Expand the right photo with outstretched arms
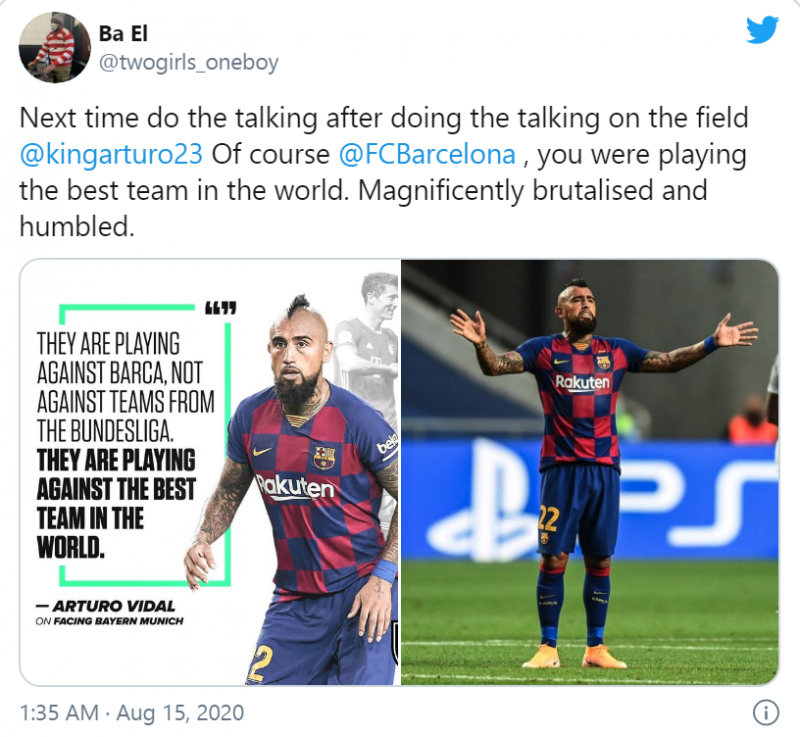800x737 pixels. 590,472
